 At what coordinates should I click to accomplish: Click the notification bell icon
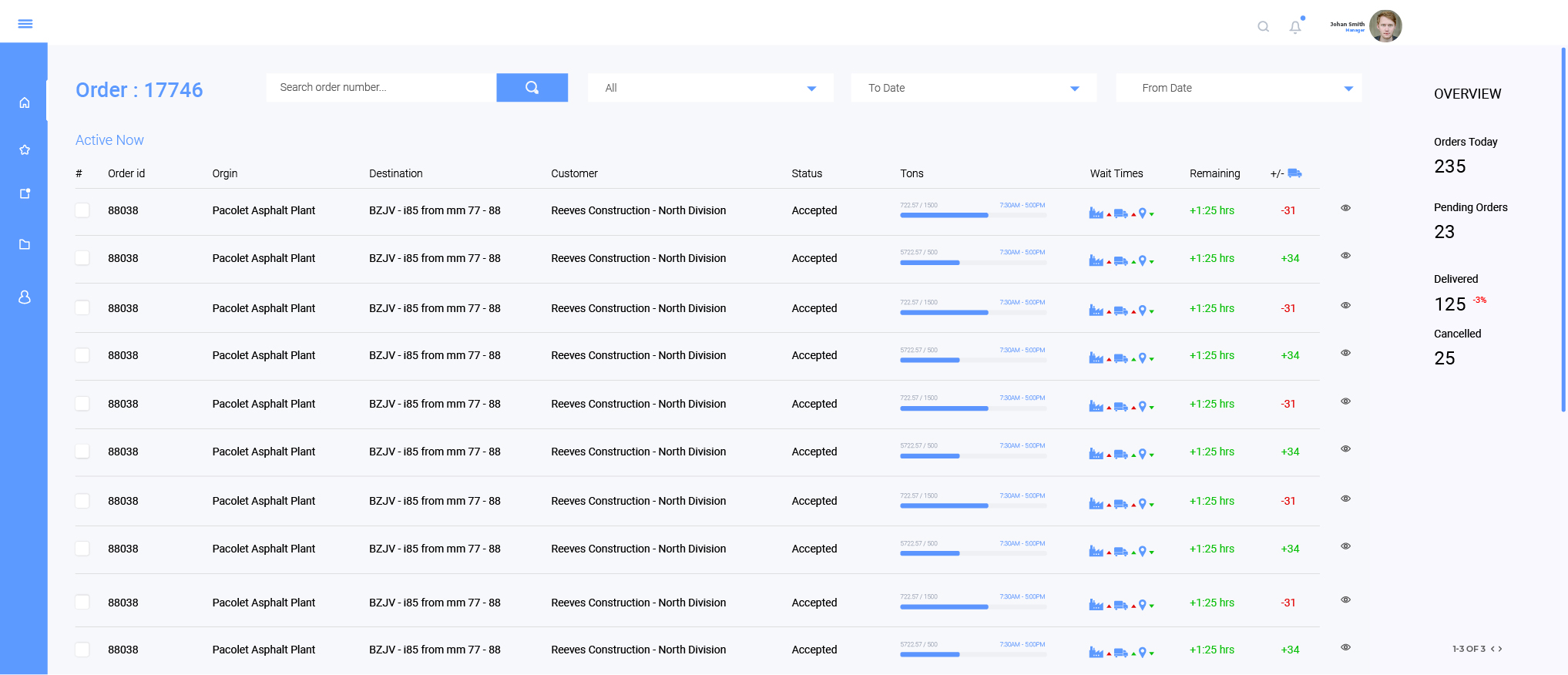(1295, 27)
